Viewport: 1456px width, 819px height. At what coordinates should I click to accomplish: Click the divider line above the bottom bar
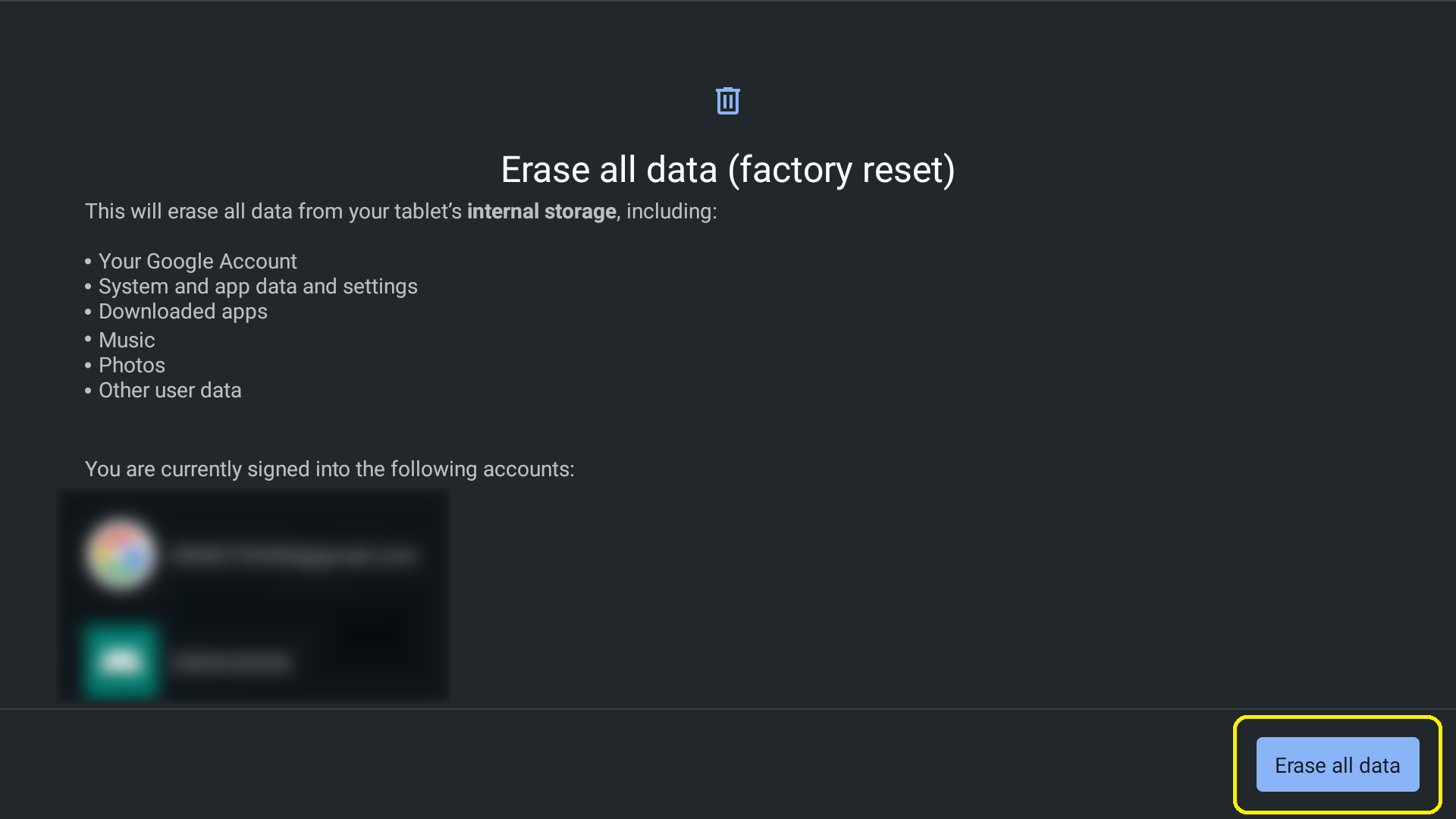point(728,709)
